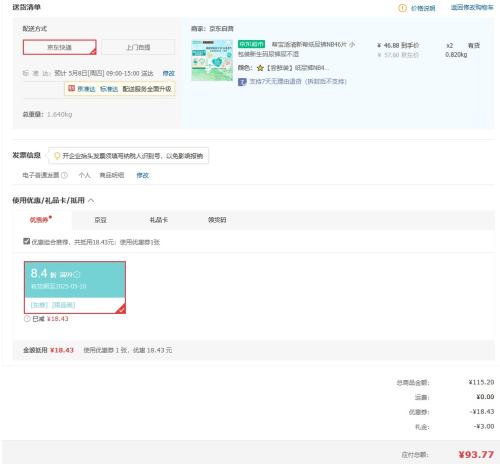Click the green 京东超市 tag
Screen dimensions: 500x464
pos(251,44)
